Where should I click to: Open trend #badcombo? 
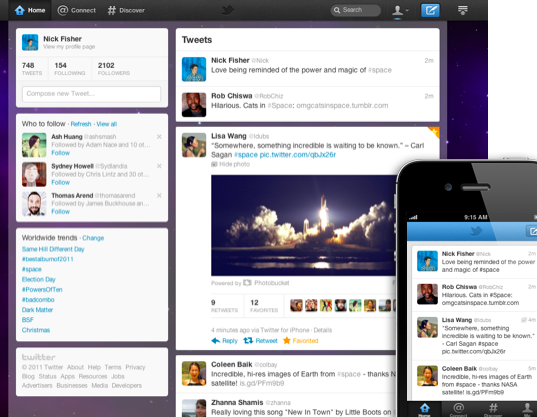(38, 300)
